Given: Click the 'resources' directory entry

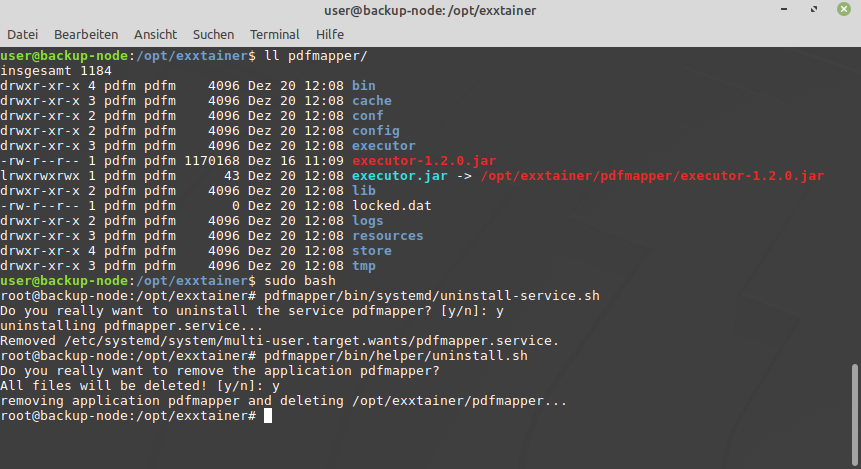Looking at the screenshot, I should (387, 236).
